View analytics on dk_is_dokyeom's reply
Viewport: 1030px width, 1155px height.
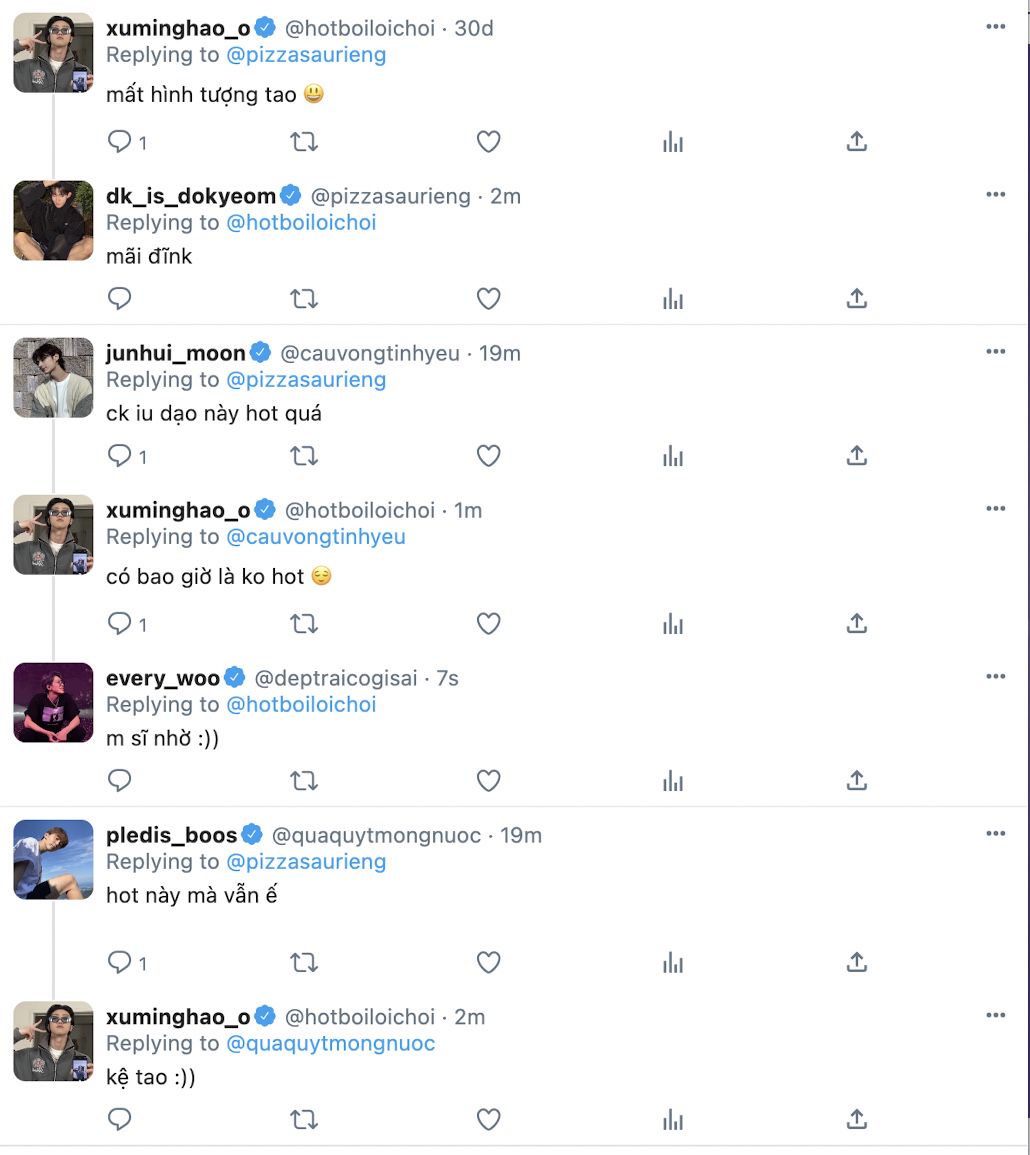point(673,298)
